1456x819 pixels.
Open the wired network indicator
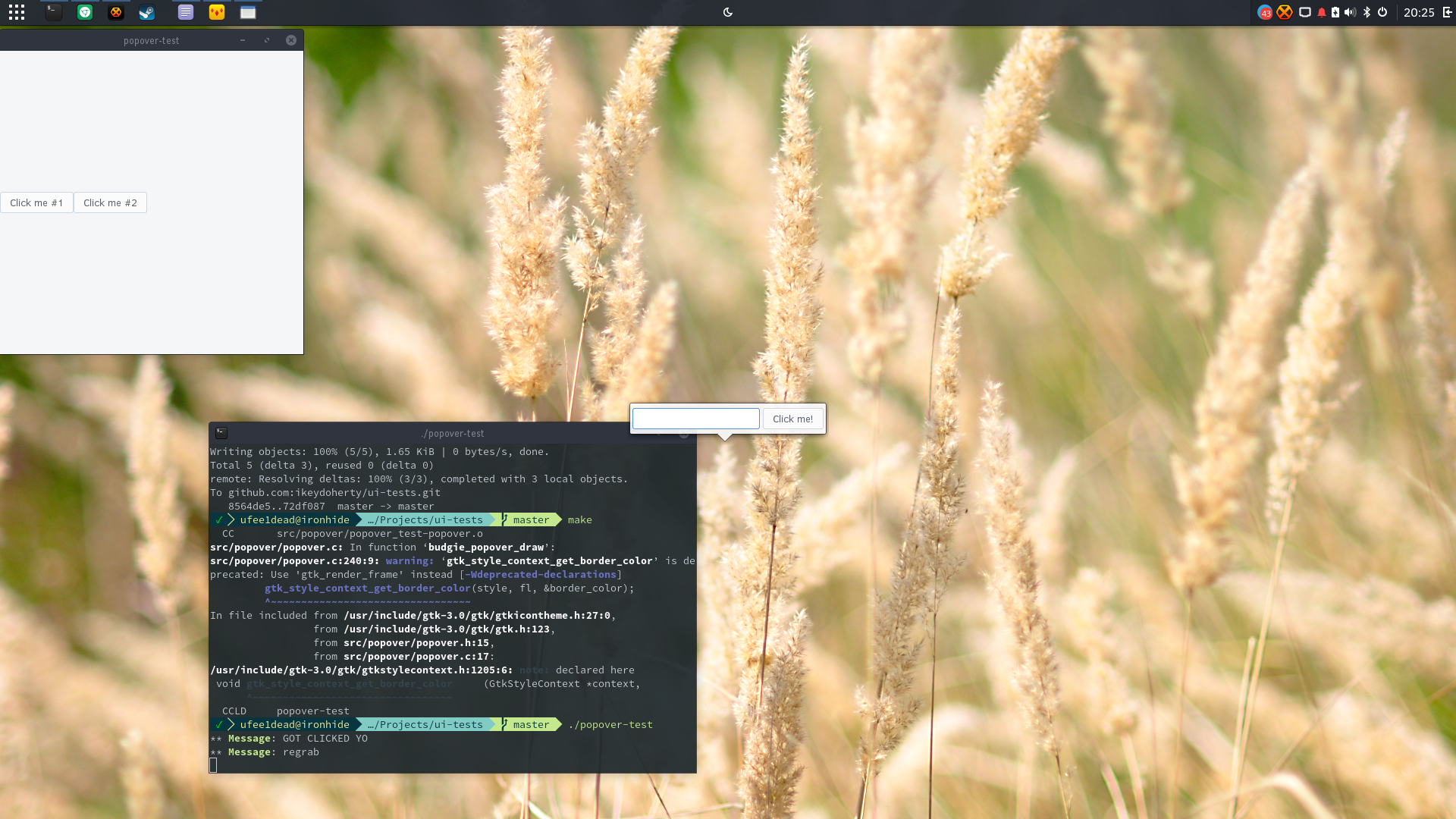[1305, 12]
